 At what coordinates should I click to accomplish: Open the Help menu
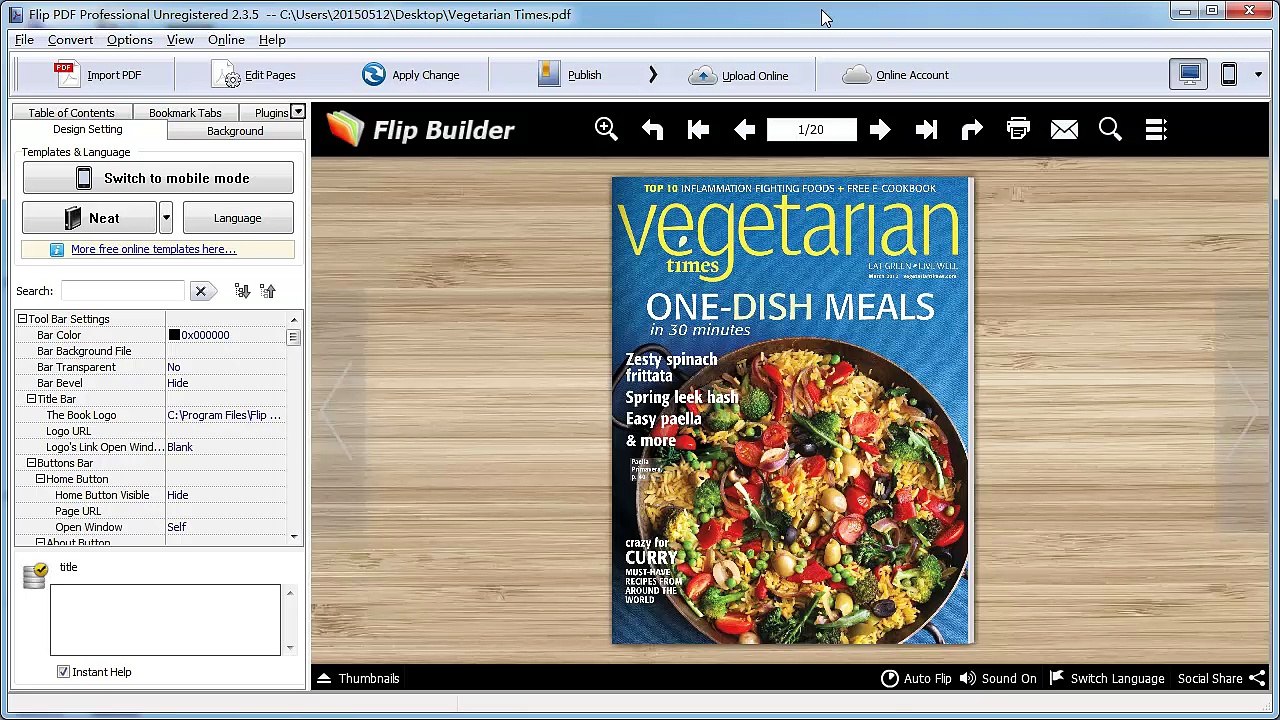tap(272, 40)
